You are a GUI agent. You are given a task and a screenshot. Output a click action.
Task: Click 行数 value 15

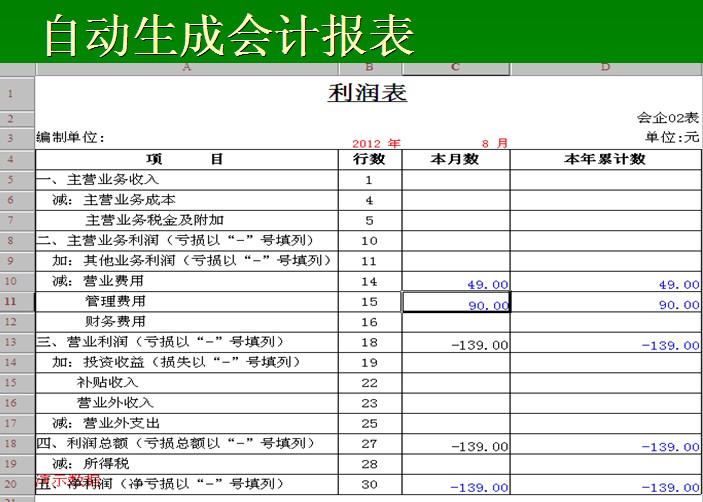click(369, 302)
